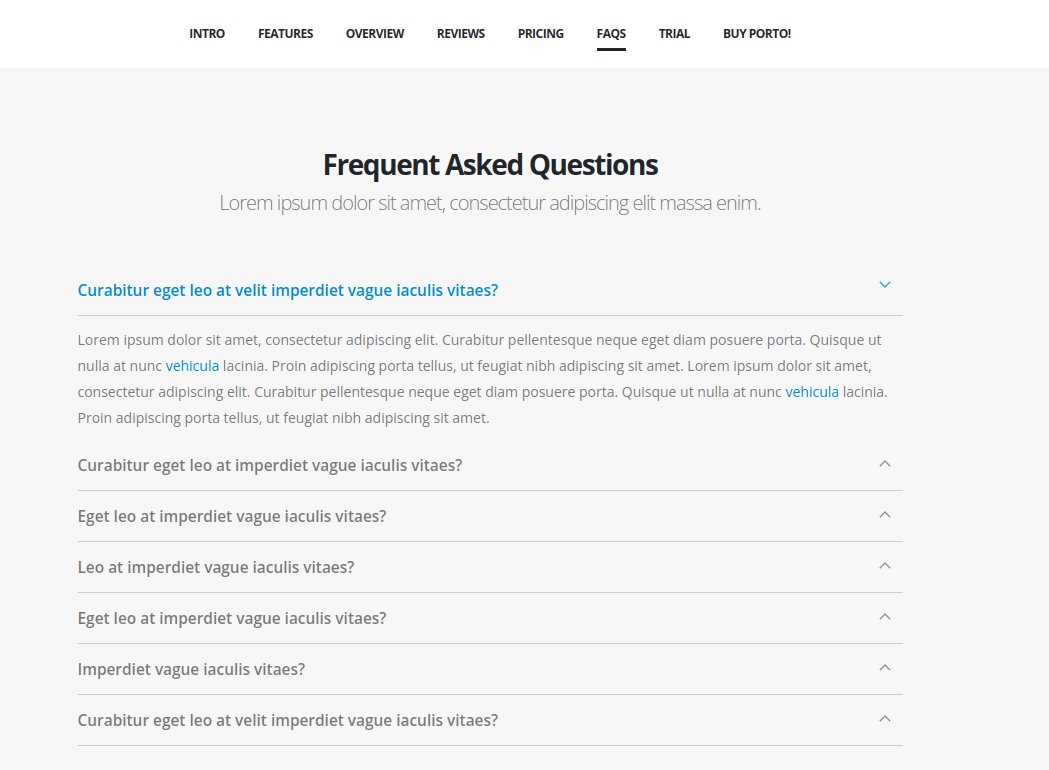1049x770 pixels.
Task: Follow the first "vehicula" link in the answer
Action: click(x=192, y=366)
